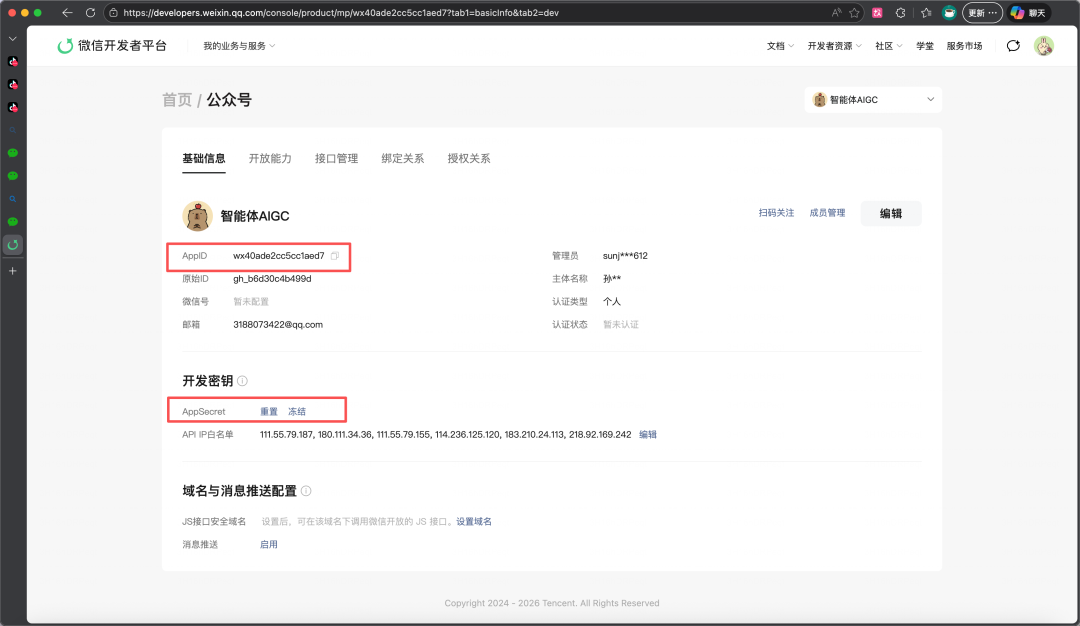Open the 成员管理 link

pyautogui.click(x=827, y=213)
